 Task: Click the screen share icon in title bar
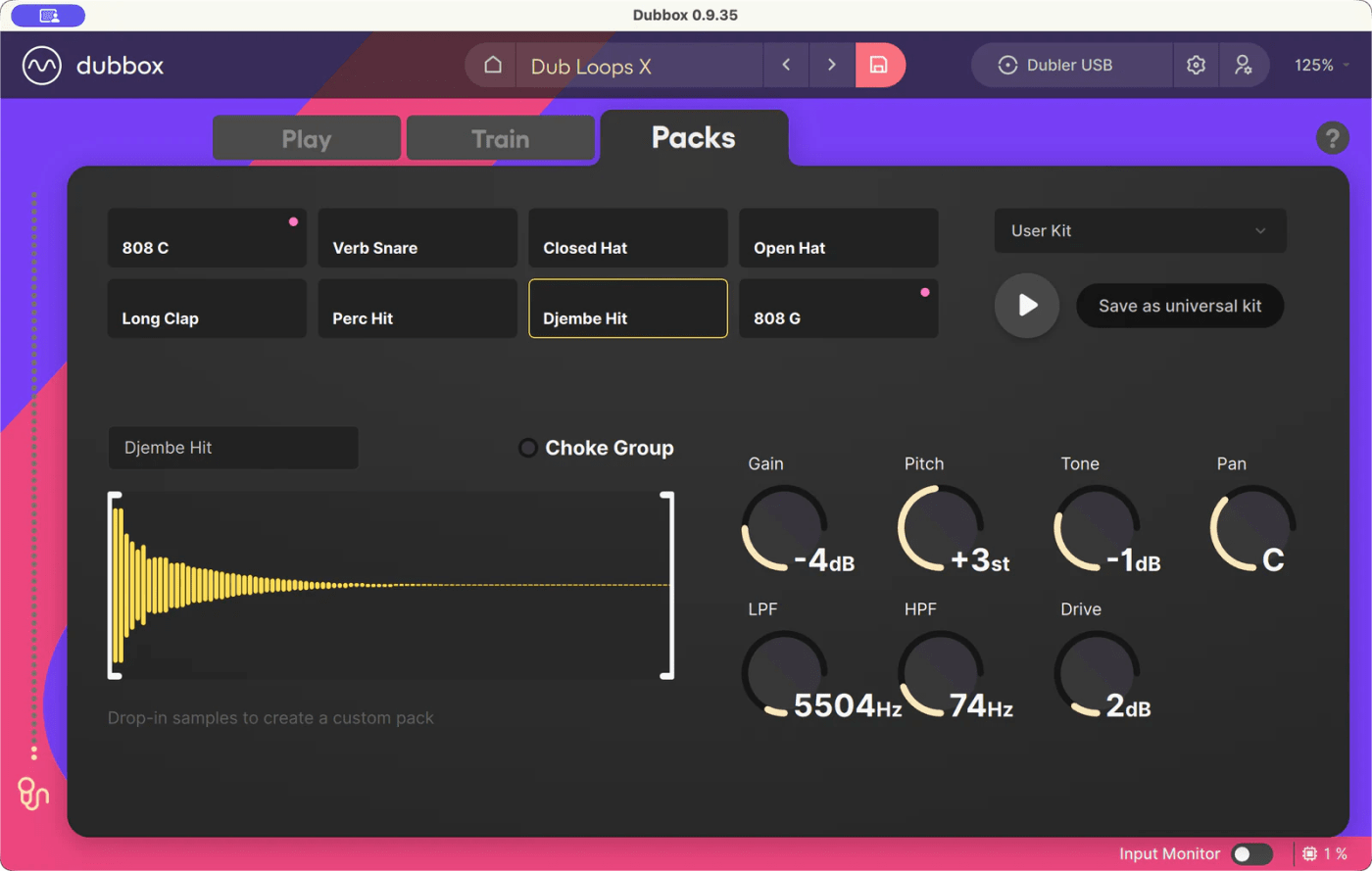pos(48,16)
